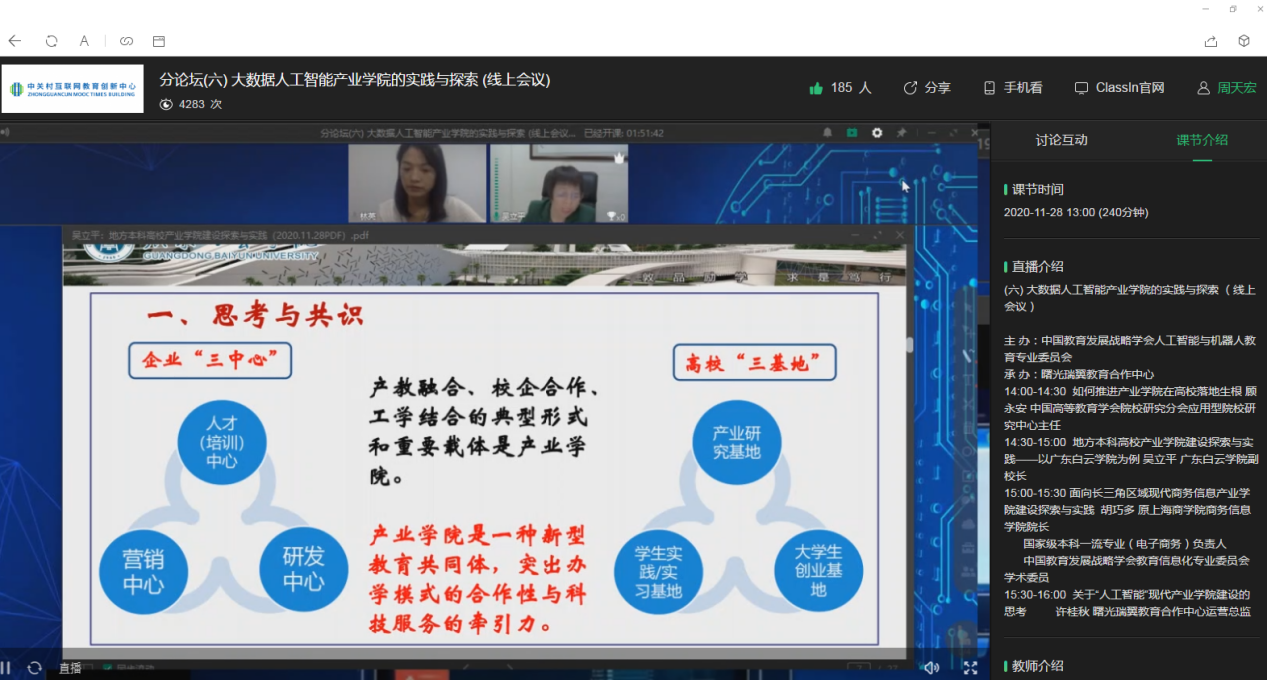Click the user profile 周天宏

click(1227, 88)
